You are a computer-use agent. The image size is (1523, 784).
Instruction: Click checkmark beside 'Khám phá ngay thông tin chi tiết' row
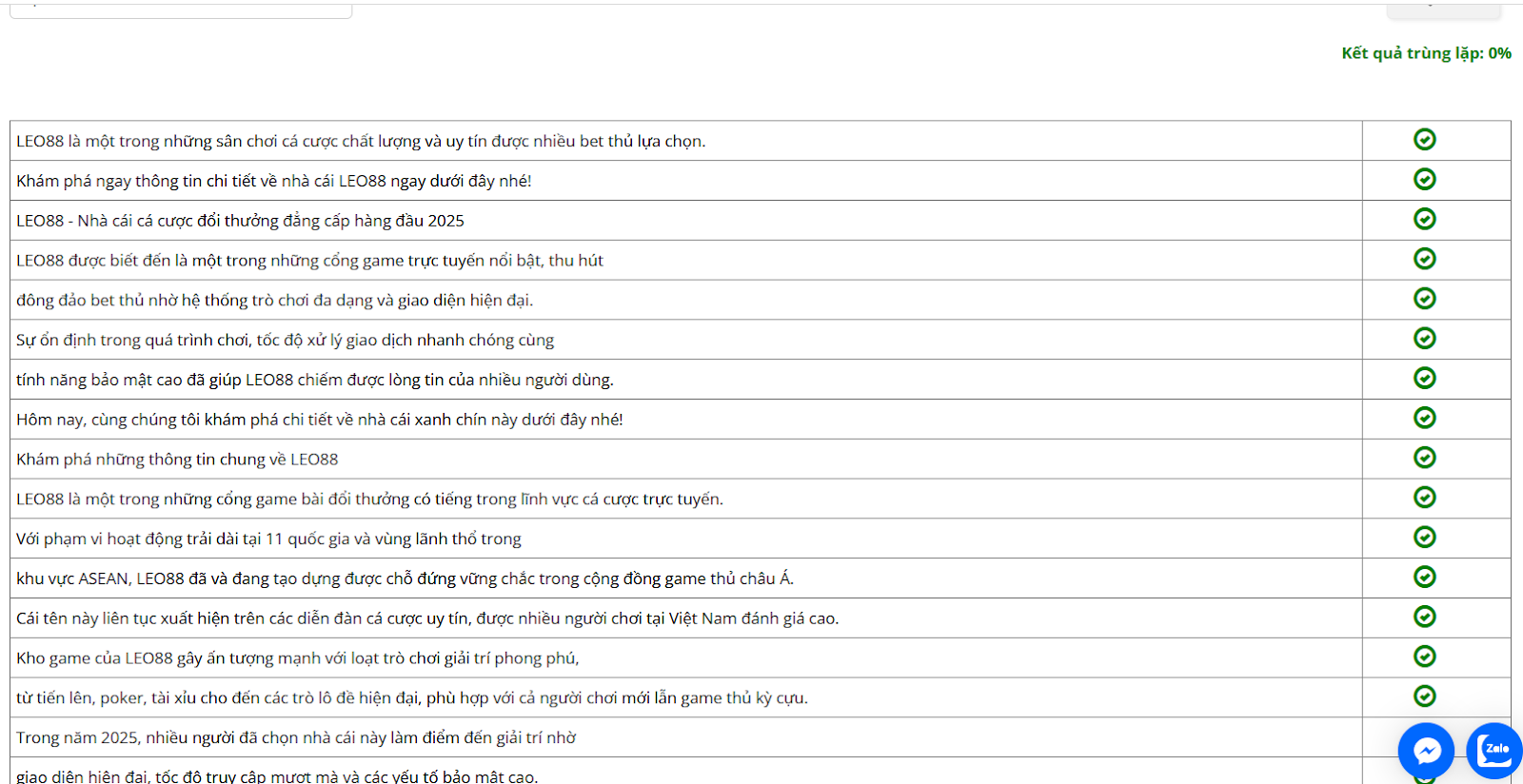[x=1424, y=180]
